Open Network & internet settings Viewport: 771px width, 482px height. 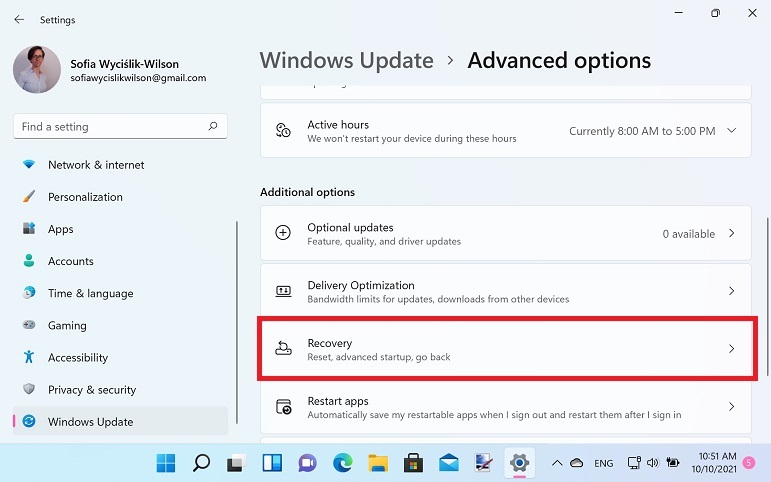[x=120, y=165]
